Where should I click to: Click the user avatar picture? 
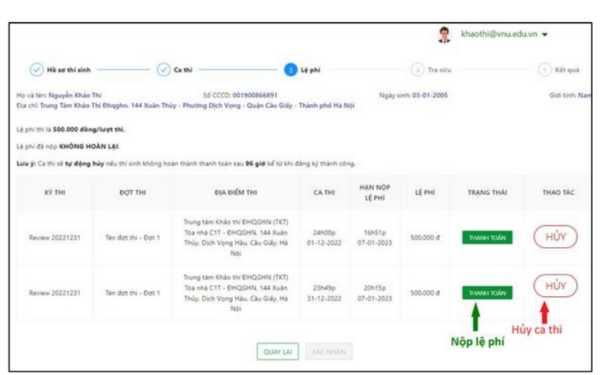click(444, 35)
